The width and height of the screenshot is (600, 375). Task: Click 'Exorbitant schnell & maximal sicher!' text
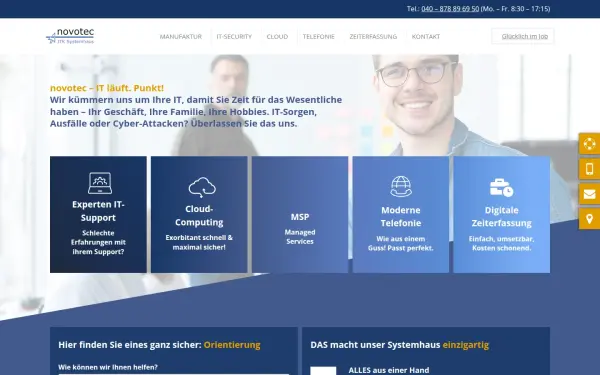click(199, 242)
